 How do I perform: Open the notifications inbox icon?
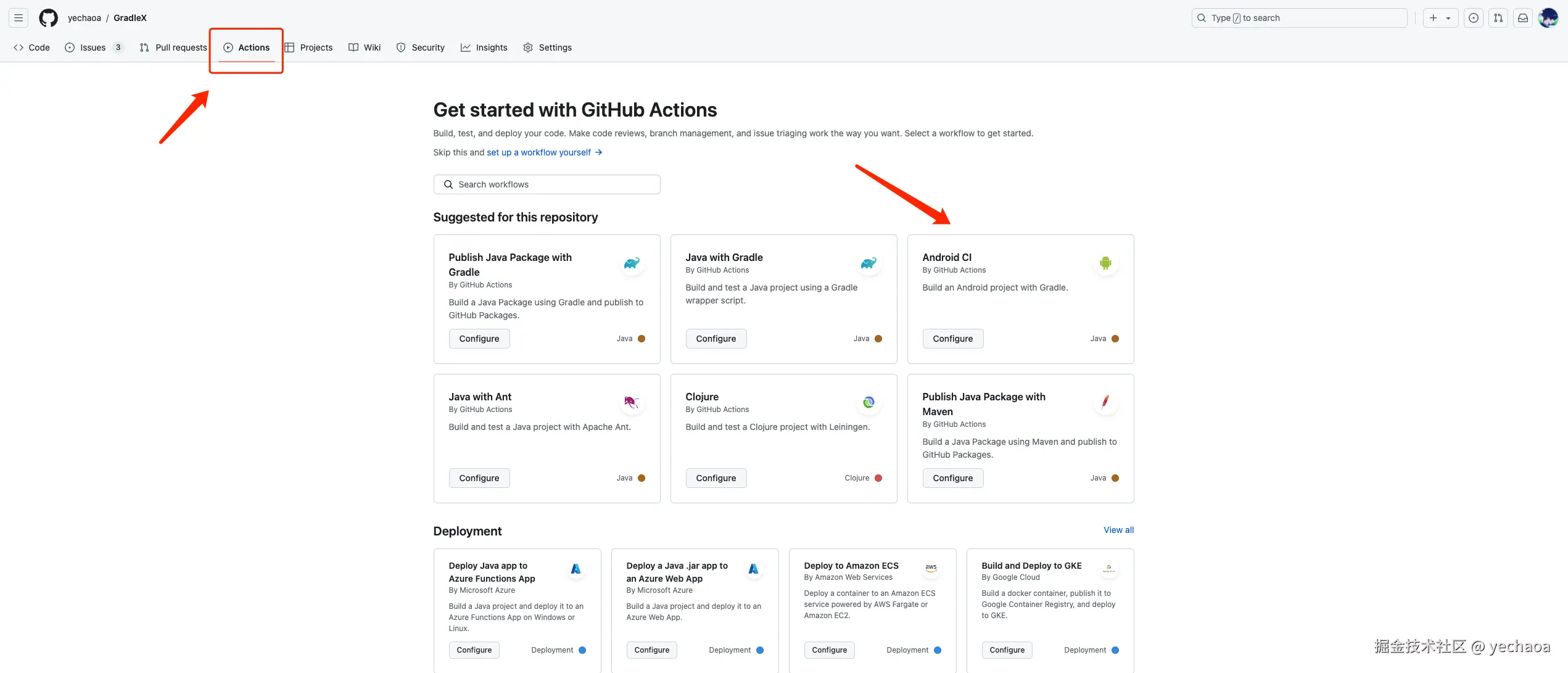(1522, 18)
